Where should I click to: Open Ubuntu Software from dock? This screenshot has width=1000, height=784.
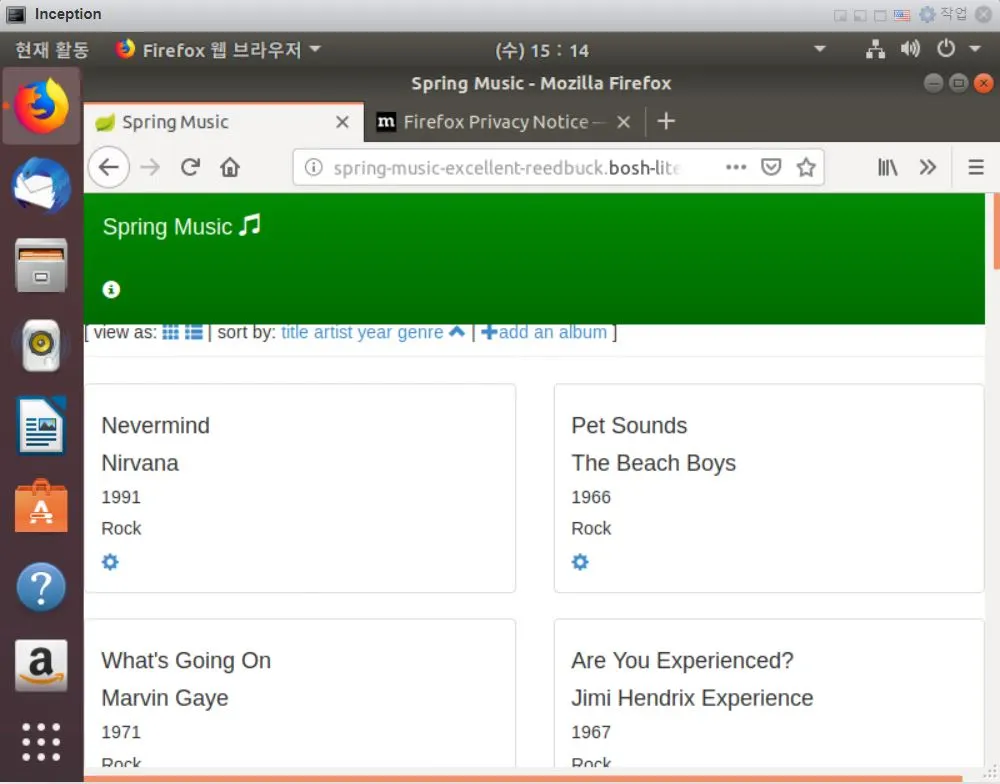pyautogui.click(x=41, y=506)
